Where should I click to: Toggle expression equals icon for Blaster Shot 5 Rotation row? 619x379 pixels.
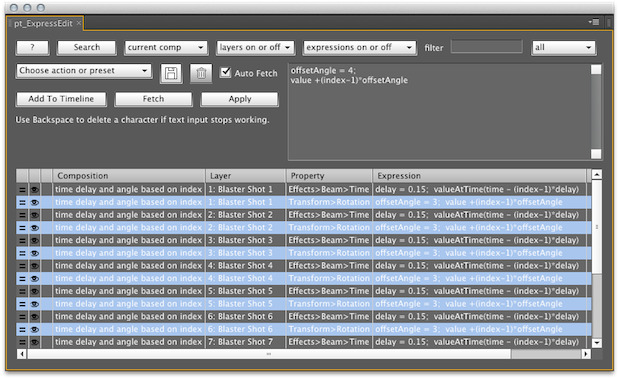pyautogui.click(x=23, y=304)
